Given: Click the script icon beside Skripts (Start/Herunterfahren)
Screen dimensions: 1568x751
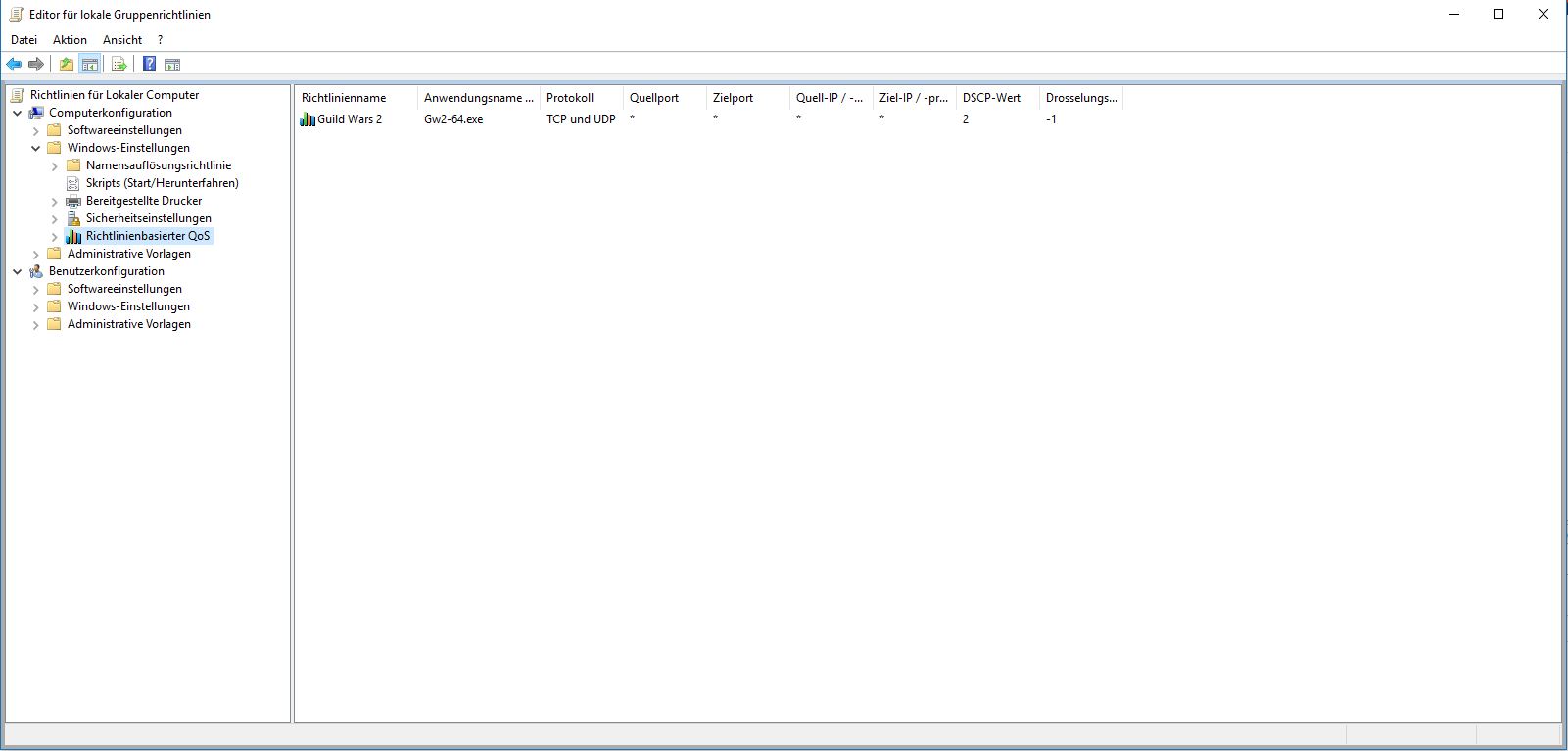Looking at the screenshot, I should (x=73, y=183).
